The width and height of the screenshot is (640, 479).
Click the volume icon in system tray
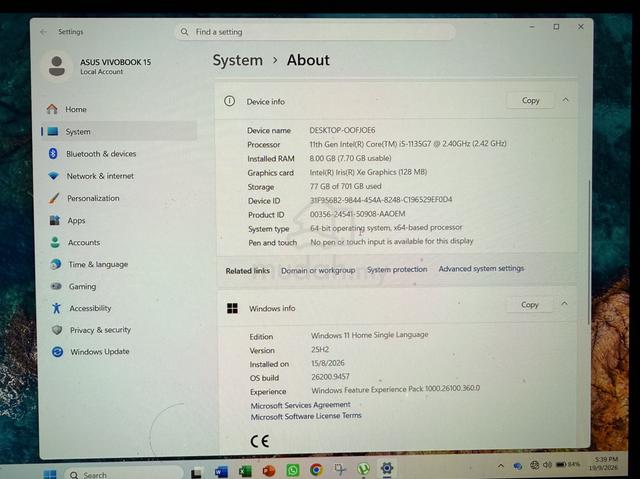pos(547,465)
